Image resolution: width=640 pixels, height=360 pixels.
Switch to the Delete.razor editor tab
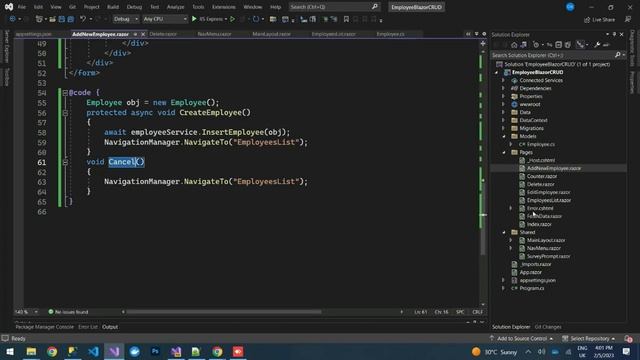click(163, 34)
